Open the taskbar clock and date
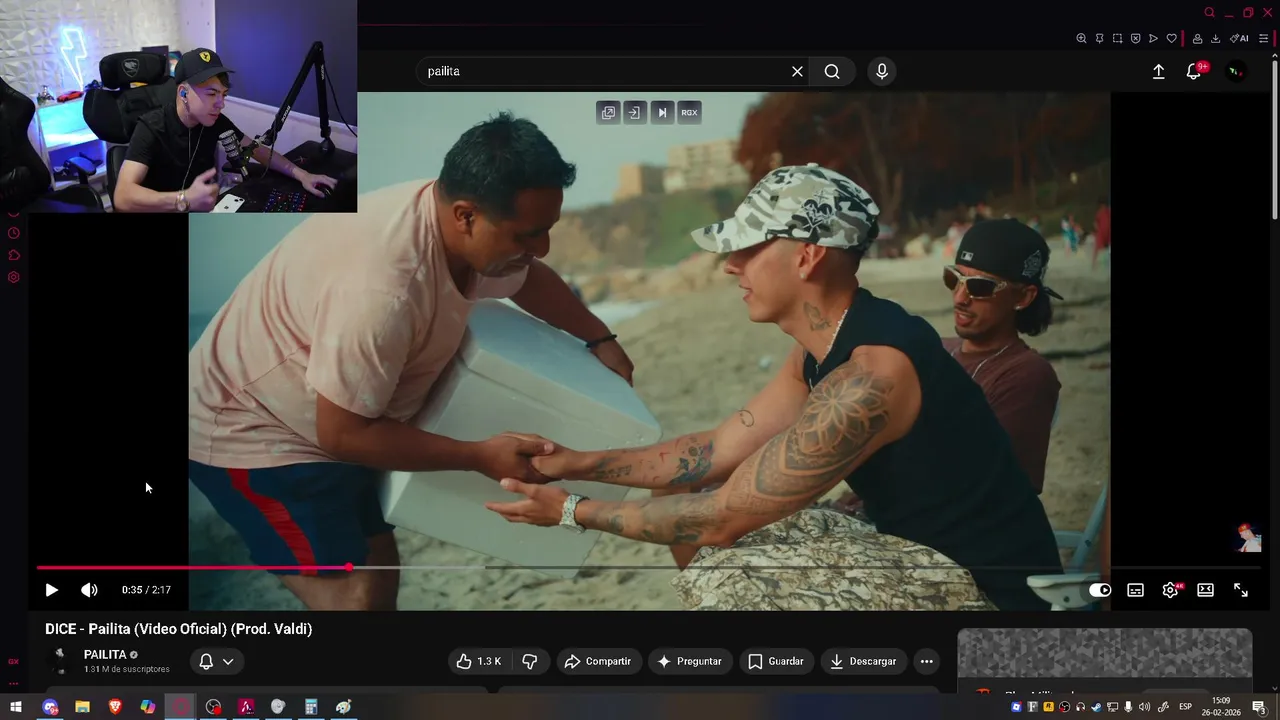The image size is (1280, 720). click(x=1221, y=706)
